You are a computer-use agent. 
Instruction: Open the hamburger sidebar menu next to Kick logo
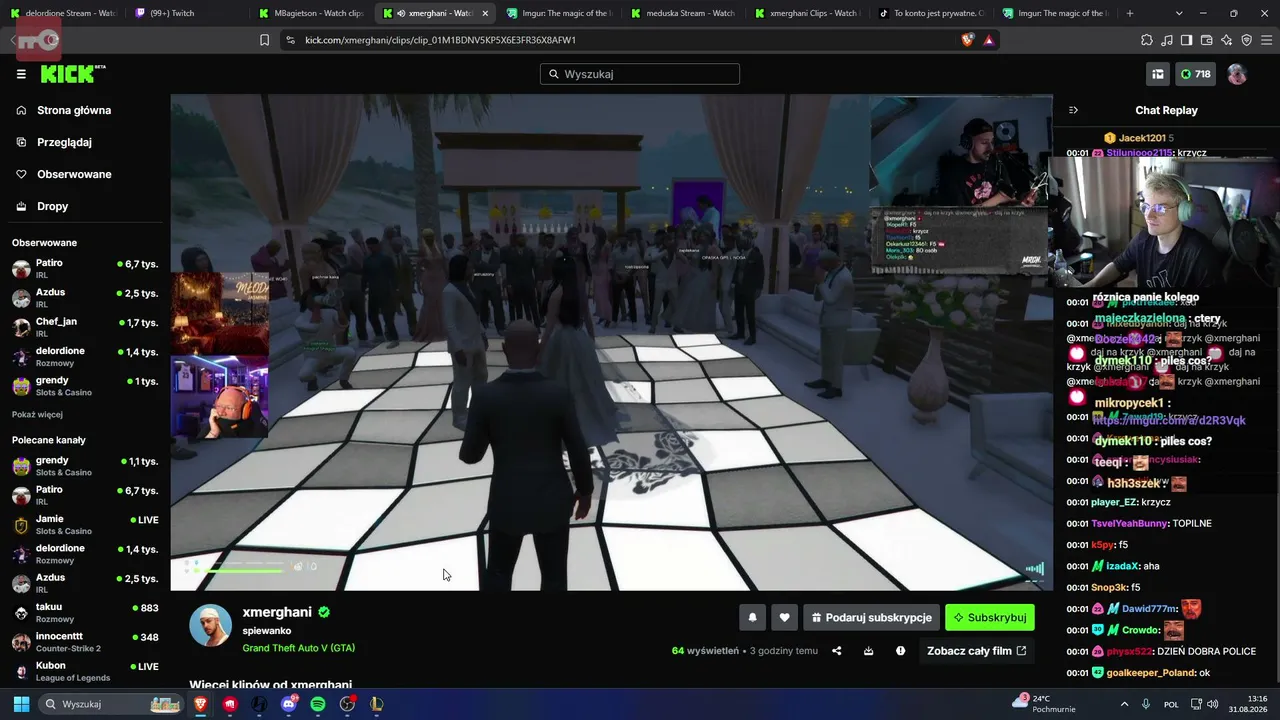21,74
